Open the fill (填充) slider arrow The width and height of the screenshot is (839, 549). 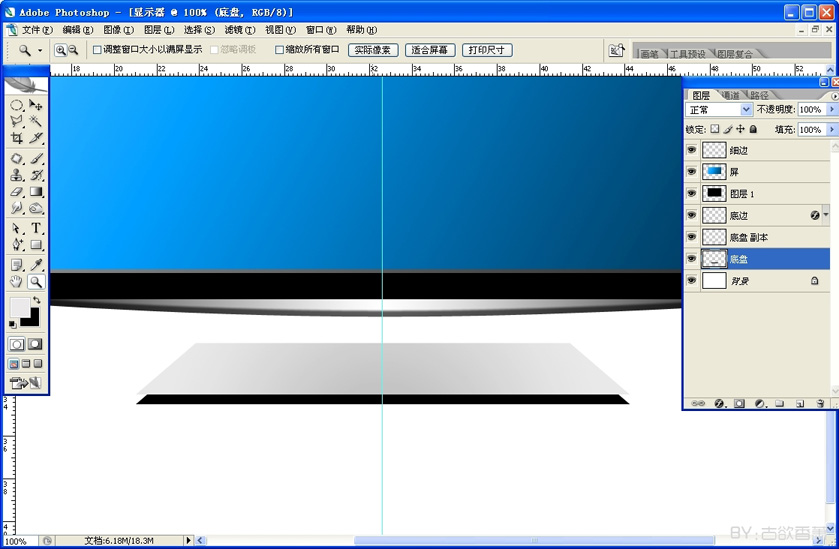point(832,129)
